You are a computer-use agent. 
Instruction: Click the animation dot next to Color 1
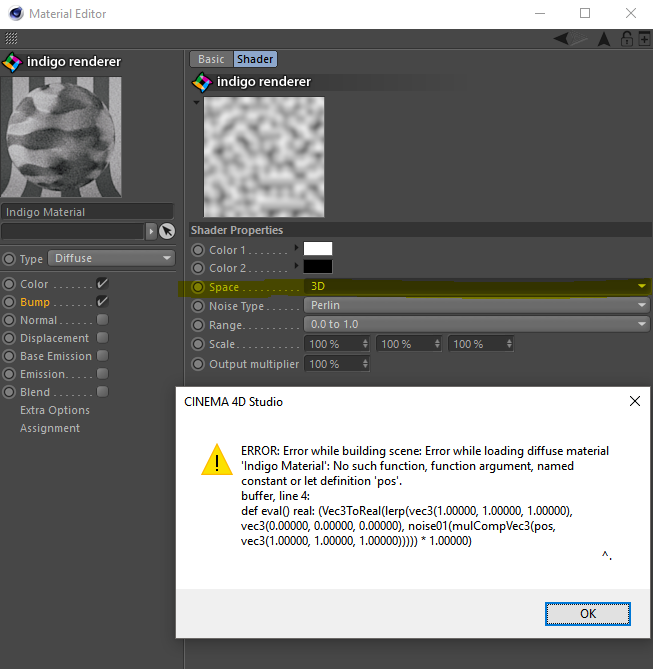pyautogui.click(x=198, y=250)
